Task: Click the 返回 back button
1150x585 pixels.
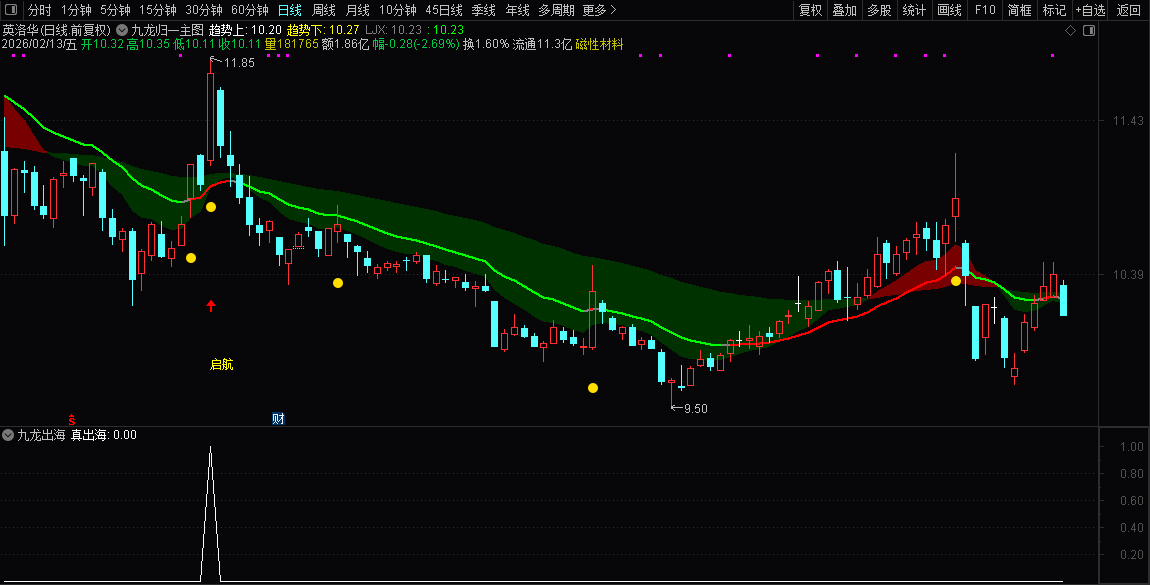Action: click(1129, 10)
